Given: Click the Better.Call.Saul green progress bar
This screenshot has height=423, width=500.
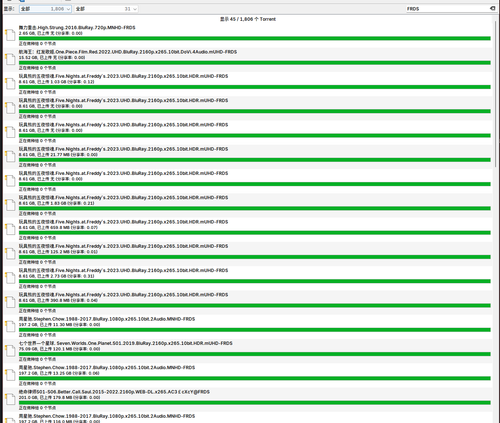Looking at the screenshot, I should click(x=255, y=403).
